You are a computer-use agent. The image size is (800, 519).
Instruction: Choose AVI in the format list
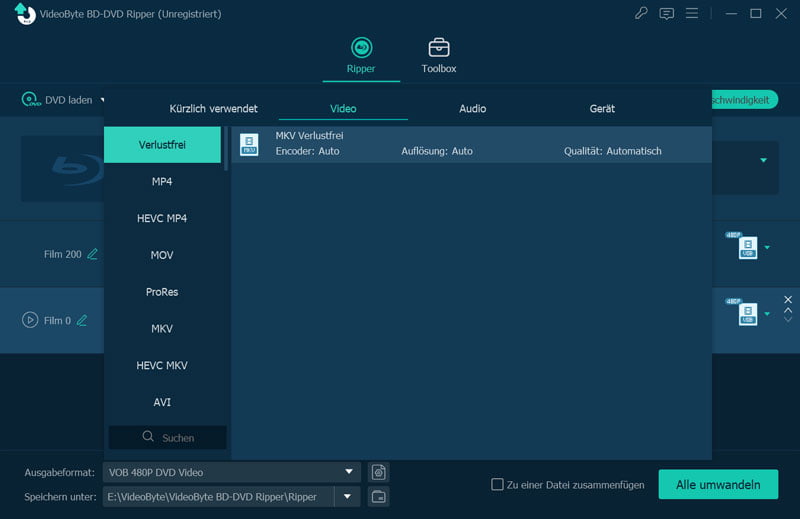coord(162,402)
